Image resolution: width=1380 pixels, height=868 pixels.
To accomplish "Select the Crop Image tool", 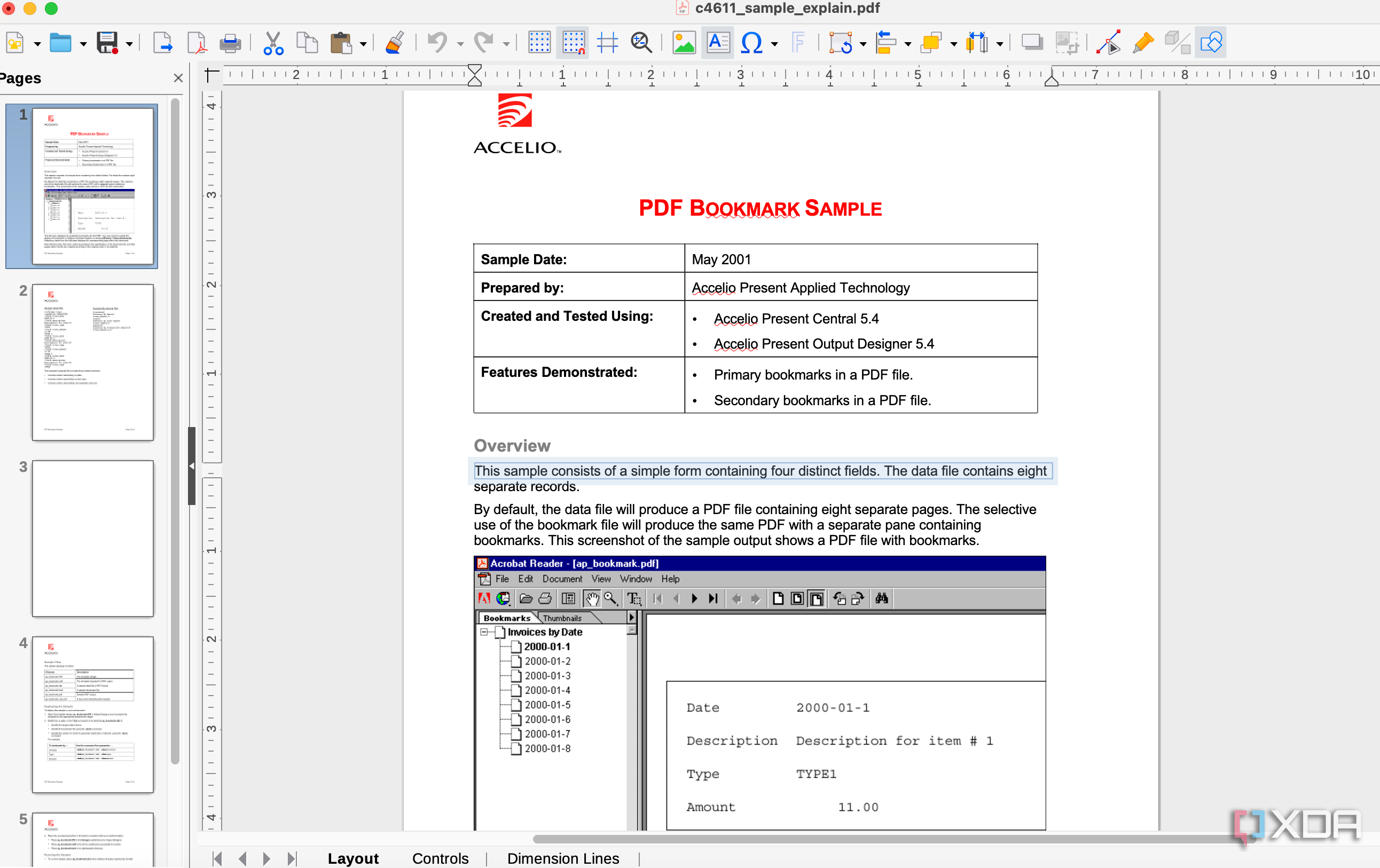I will [1067, 43].
